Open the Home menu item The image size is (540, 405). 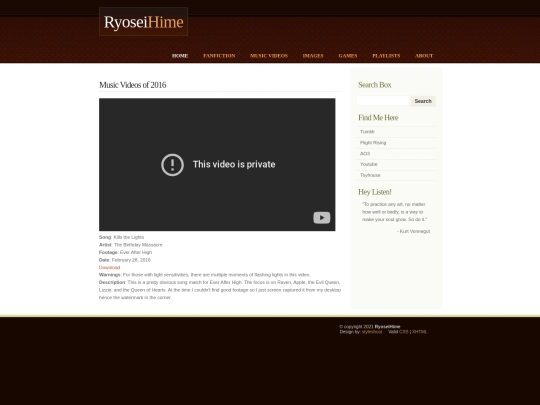coord(180,56)
